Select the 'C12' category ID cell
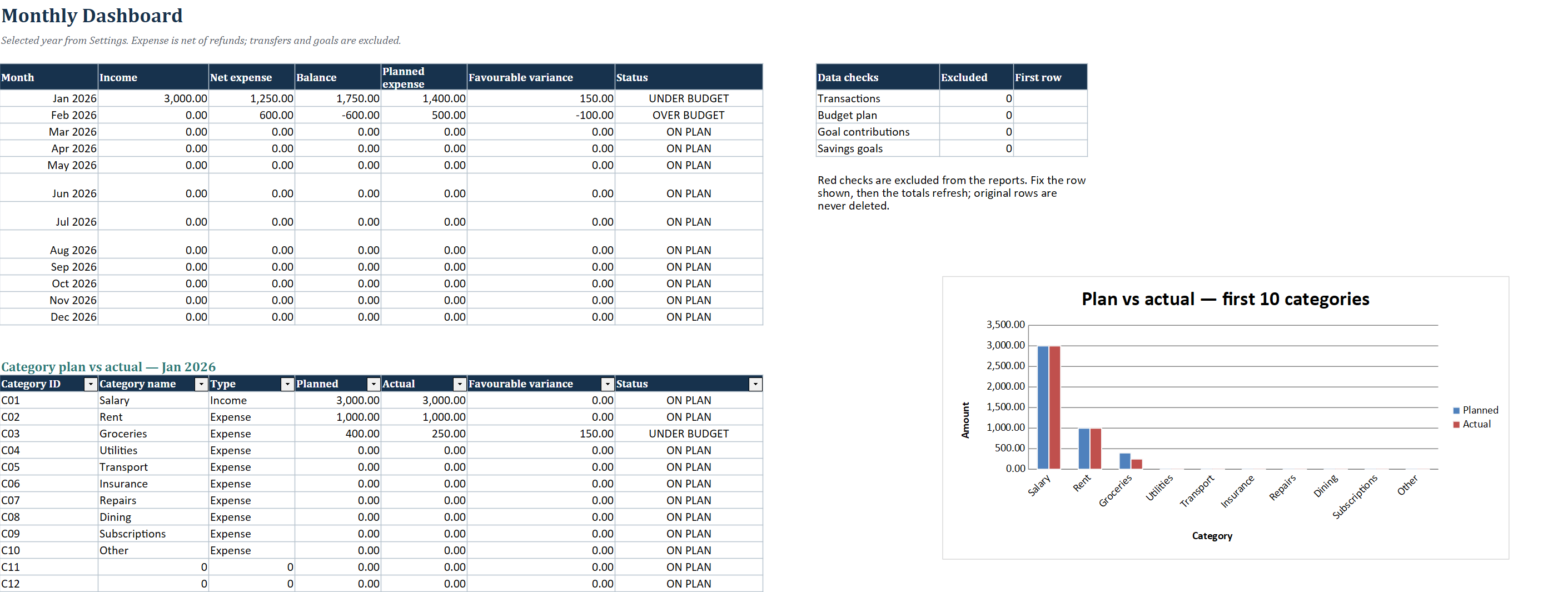The height and width of the screenshot is (592, 1568). click(49, 583)
